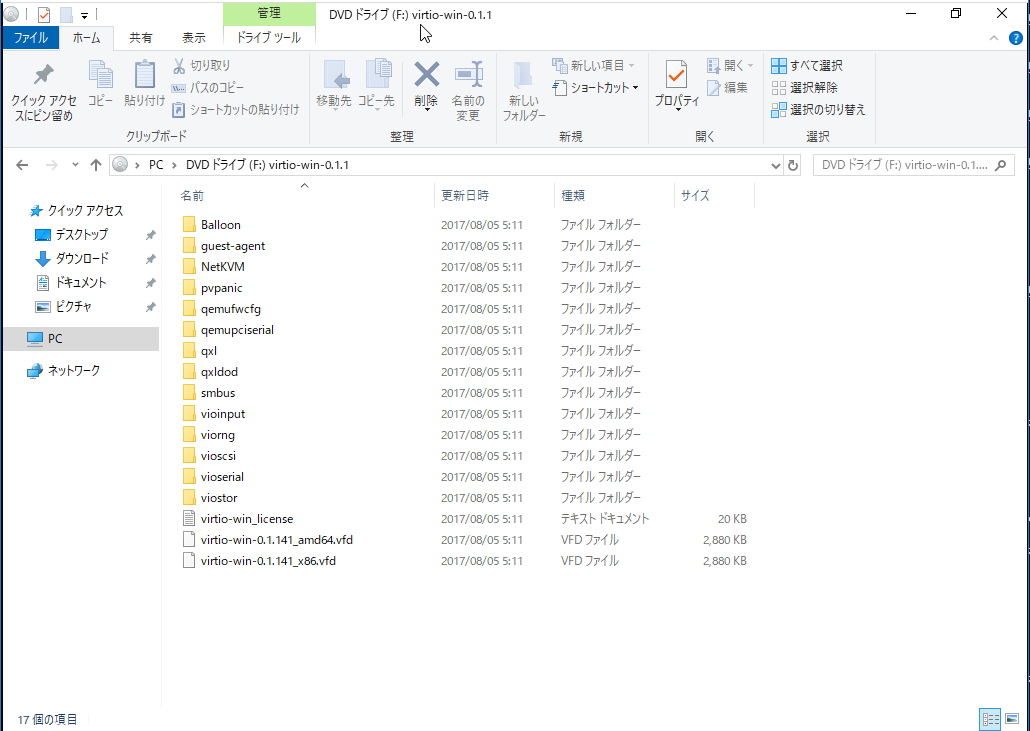Click Invert selection (選択の切り替え)
1030x731 pixels.
point(818,110)
